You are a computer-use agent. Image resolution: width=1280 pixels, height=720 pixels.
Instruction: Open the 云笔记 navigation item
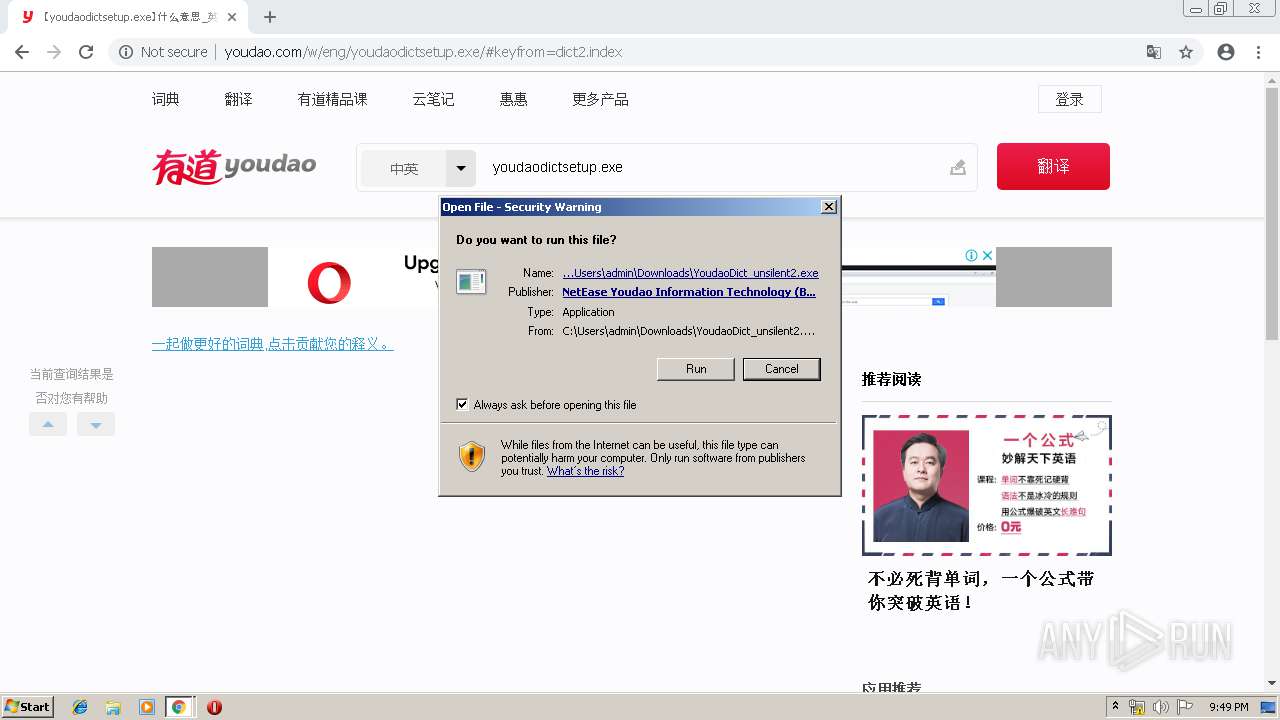pyautogui.click(x=433, y=99)
